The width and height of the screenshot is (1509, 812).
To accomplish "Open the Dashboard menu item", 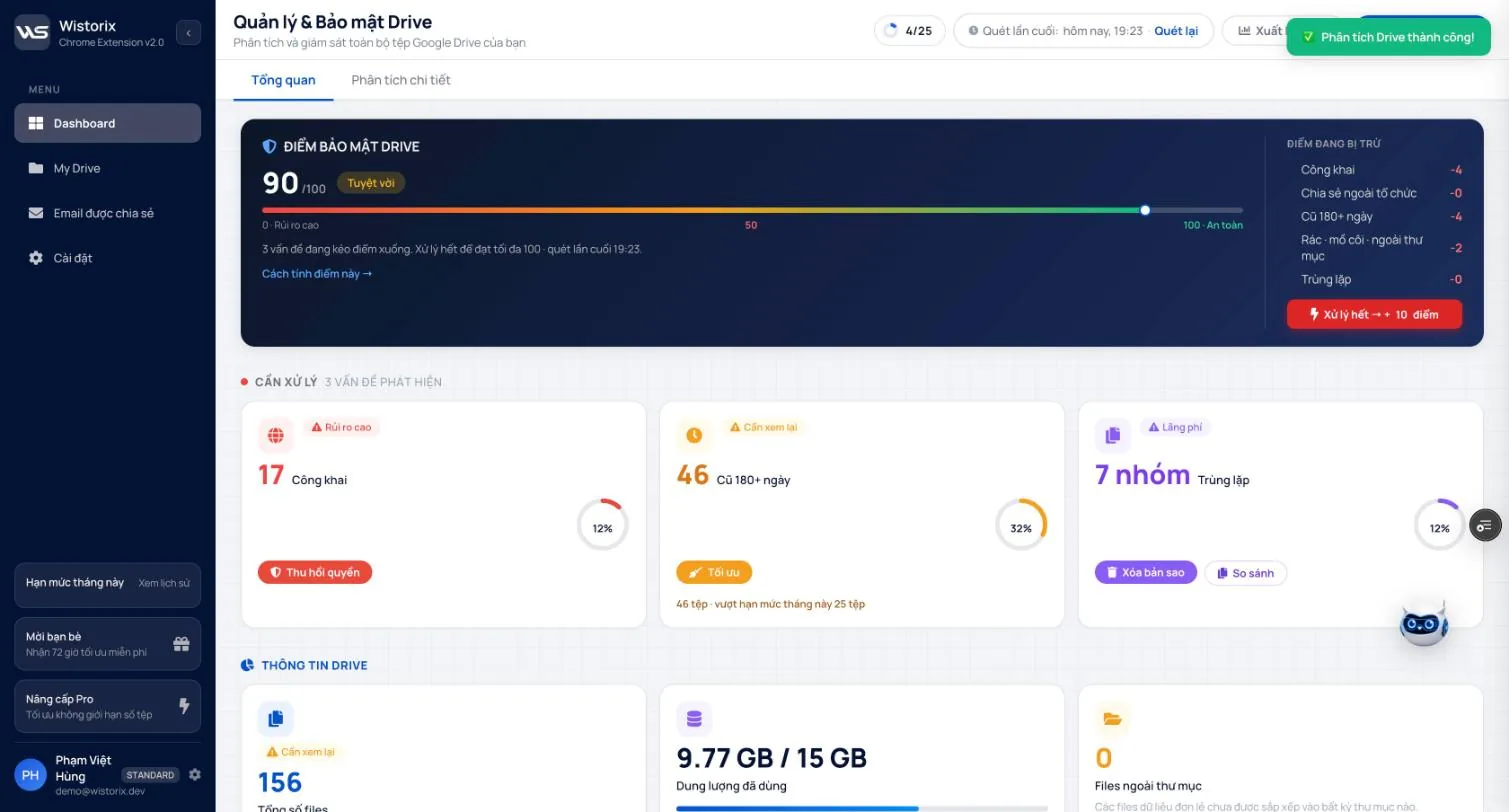I will click(107, 123).
